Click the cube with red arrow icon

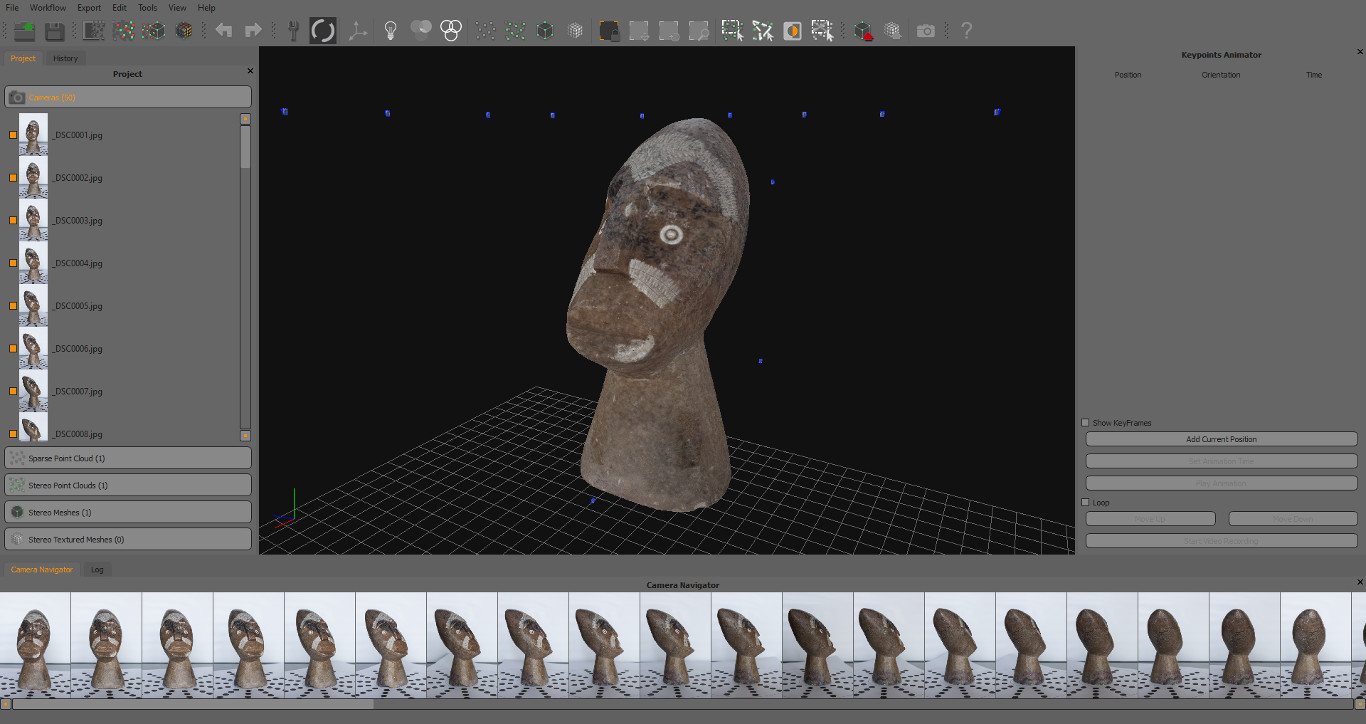click(x=863, y=31)
